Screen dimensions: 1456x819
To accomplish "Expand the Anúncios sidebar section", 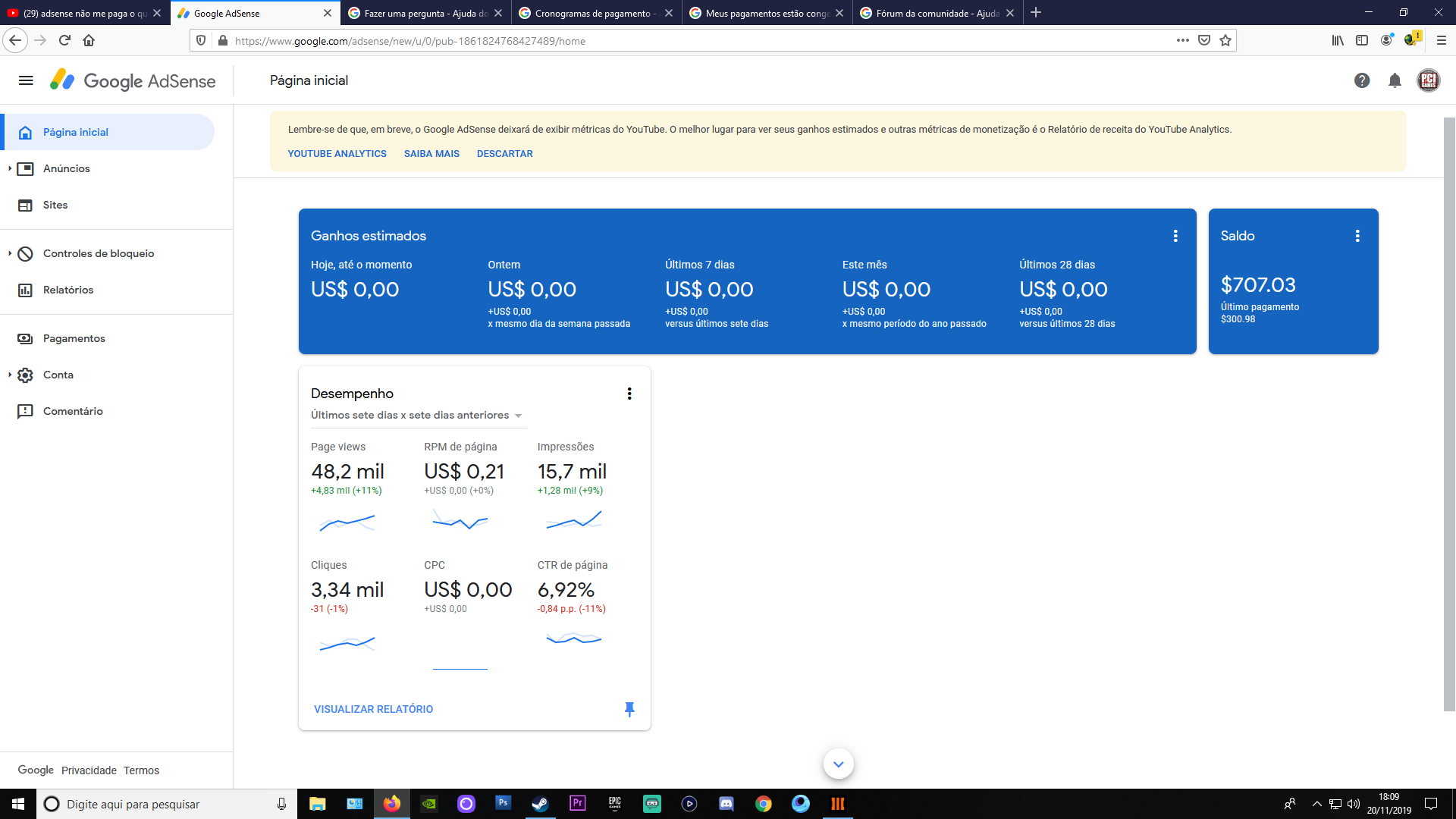I will point(10,168).
